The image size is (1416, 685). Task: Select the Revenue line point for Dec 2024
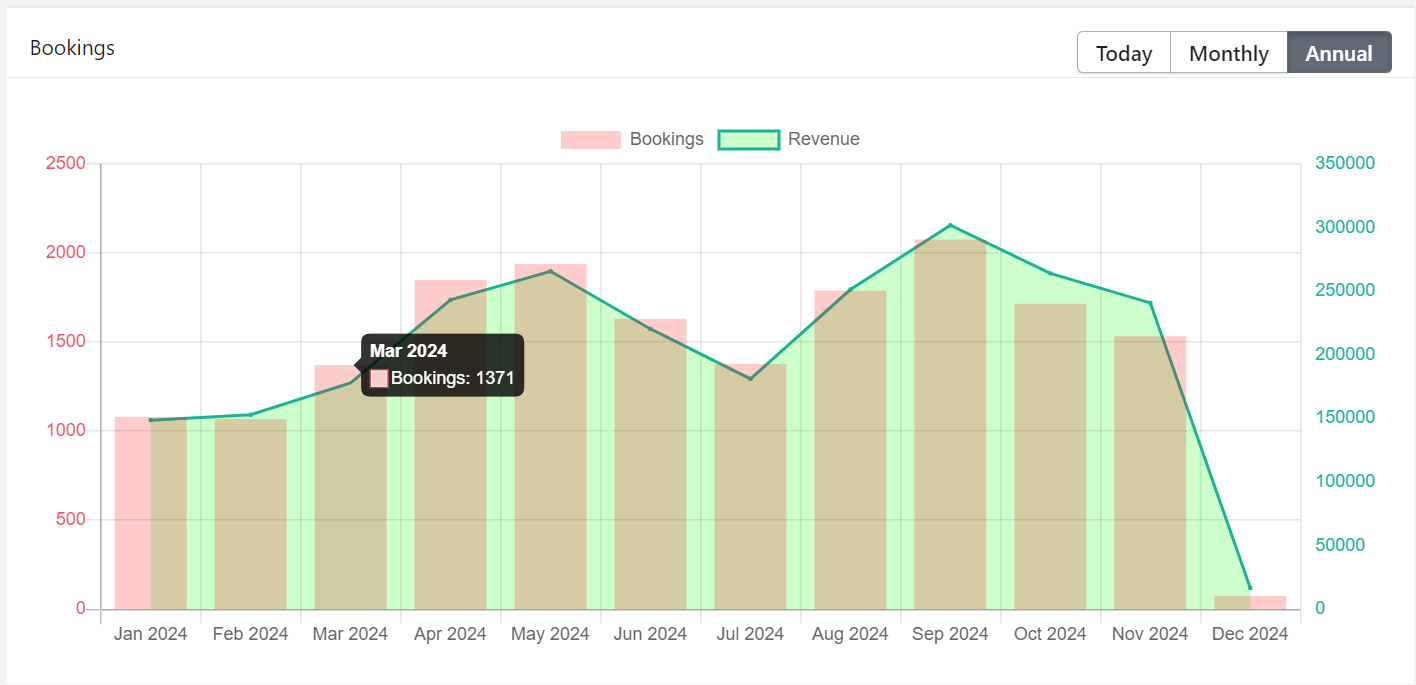1250,588
